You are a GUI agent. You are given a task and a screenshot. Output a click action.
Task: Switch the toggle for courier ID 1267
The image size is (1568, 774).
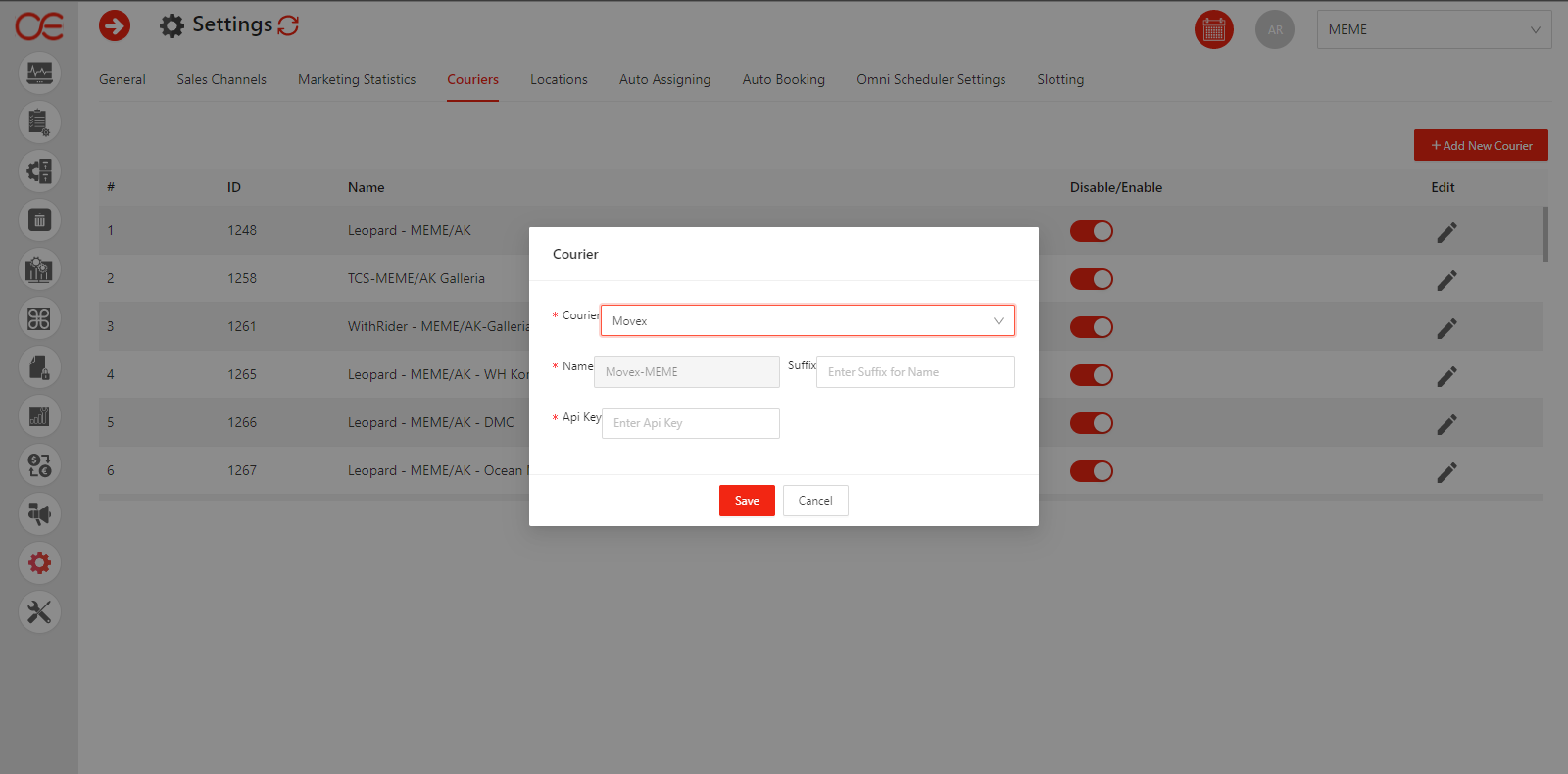click(x=1091, y=471)
